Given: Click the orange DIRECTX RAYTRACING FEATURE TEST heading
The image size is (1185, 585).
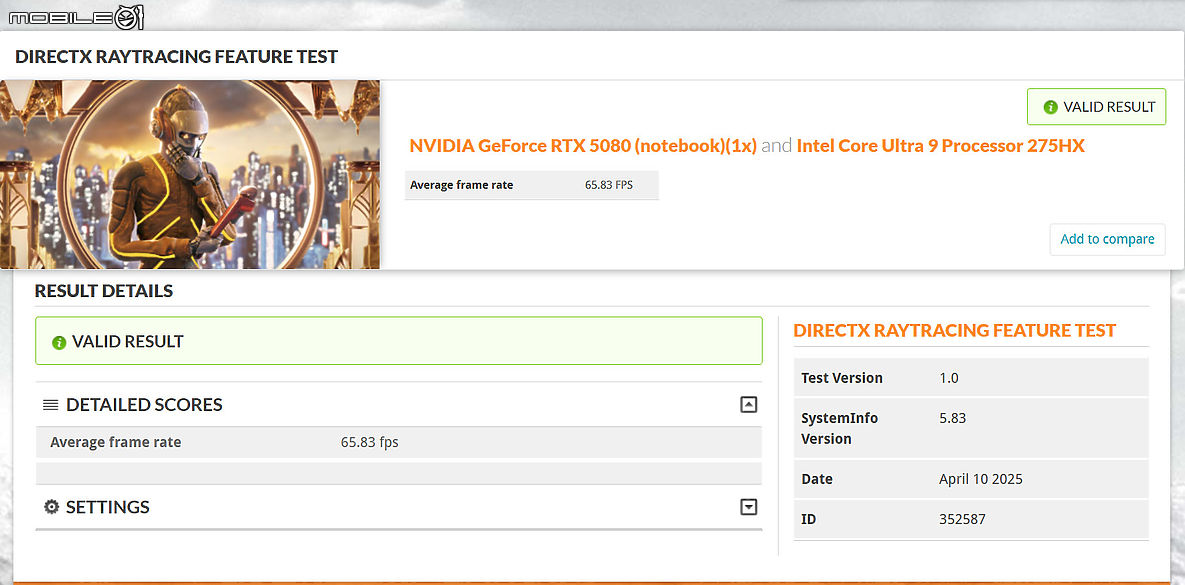Looking at the screenshot, I should (954, 330).
